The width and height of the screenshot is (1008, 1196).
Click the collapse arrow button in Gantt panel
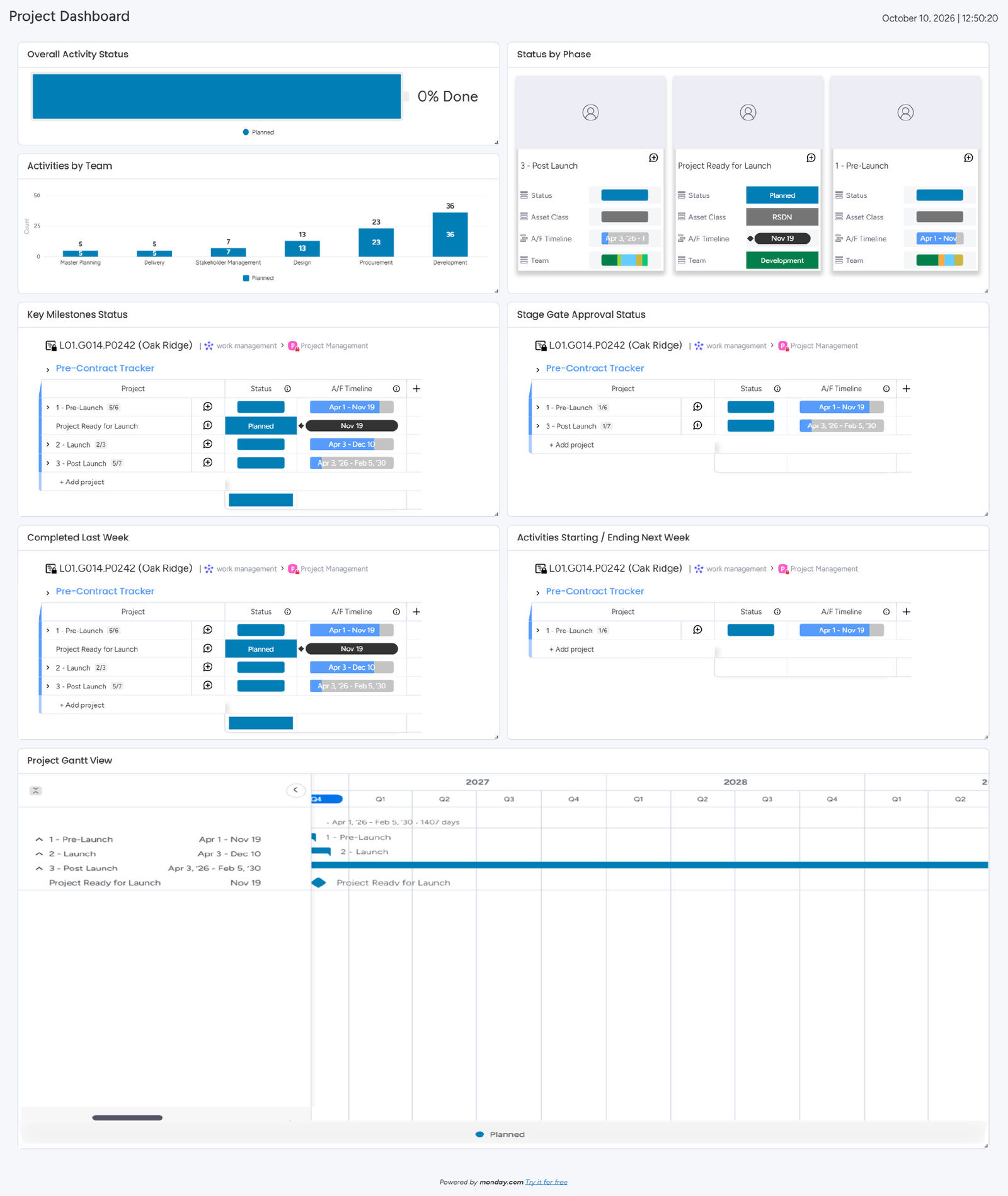295,790
